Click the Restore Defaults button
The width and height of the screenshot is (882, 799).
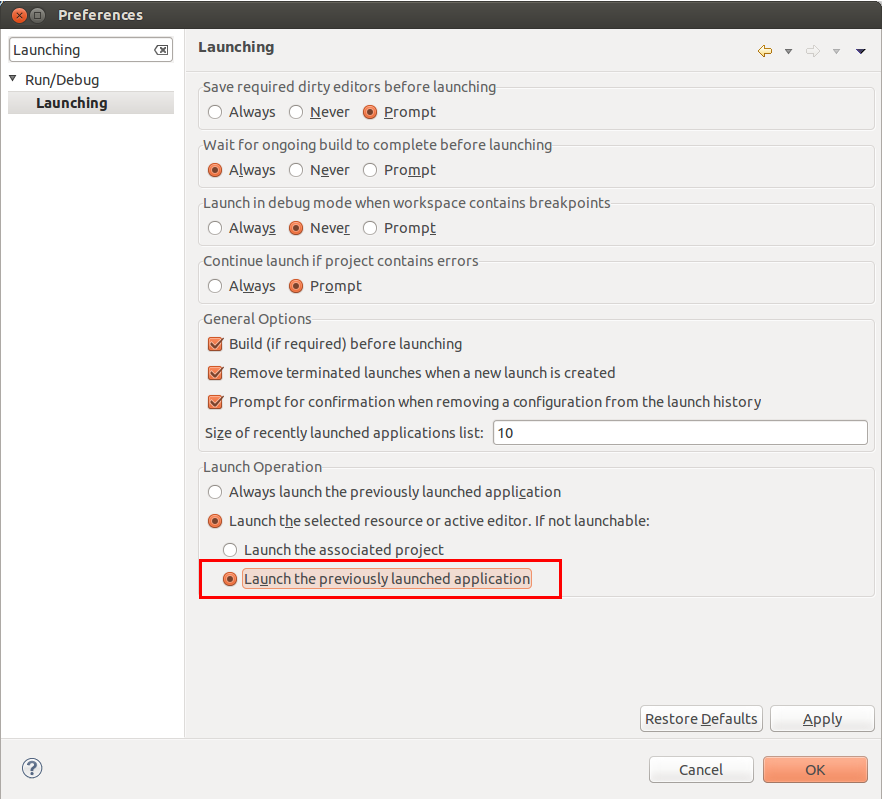click(701, 719)
